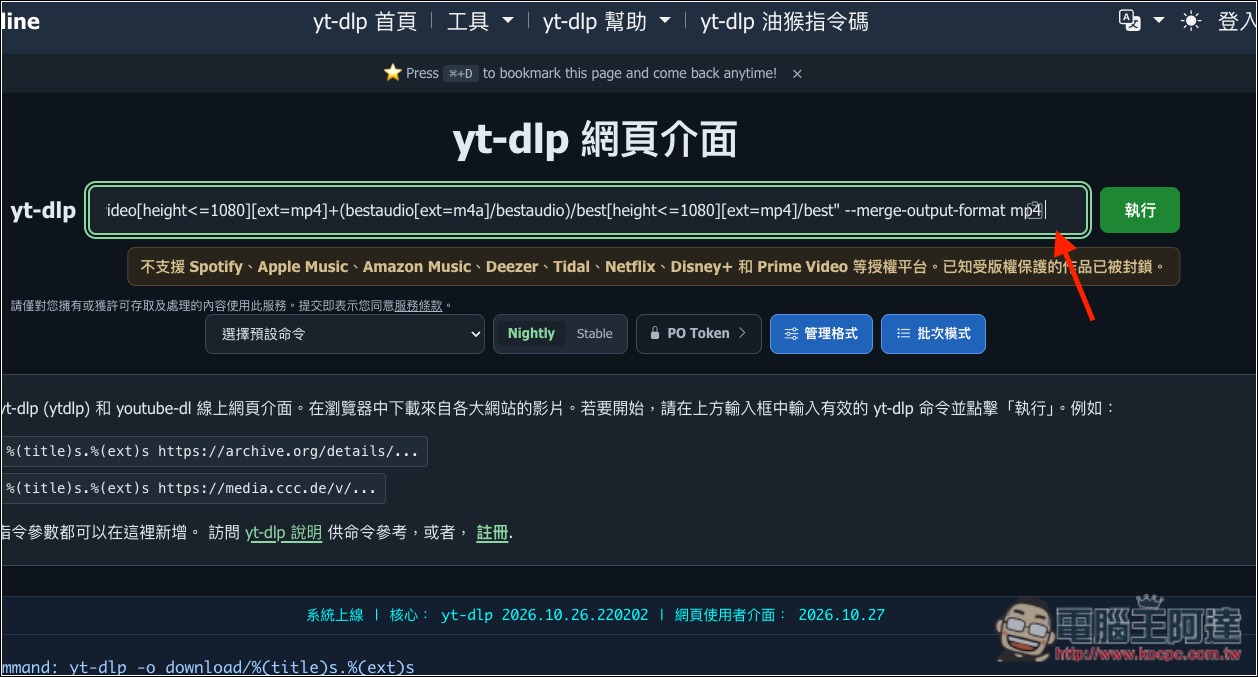The width and height of the screenshot is (1258, 677).
Task: Open the PO Token button
Action: [698, 334]
